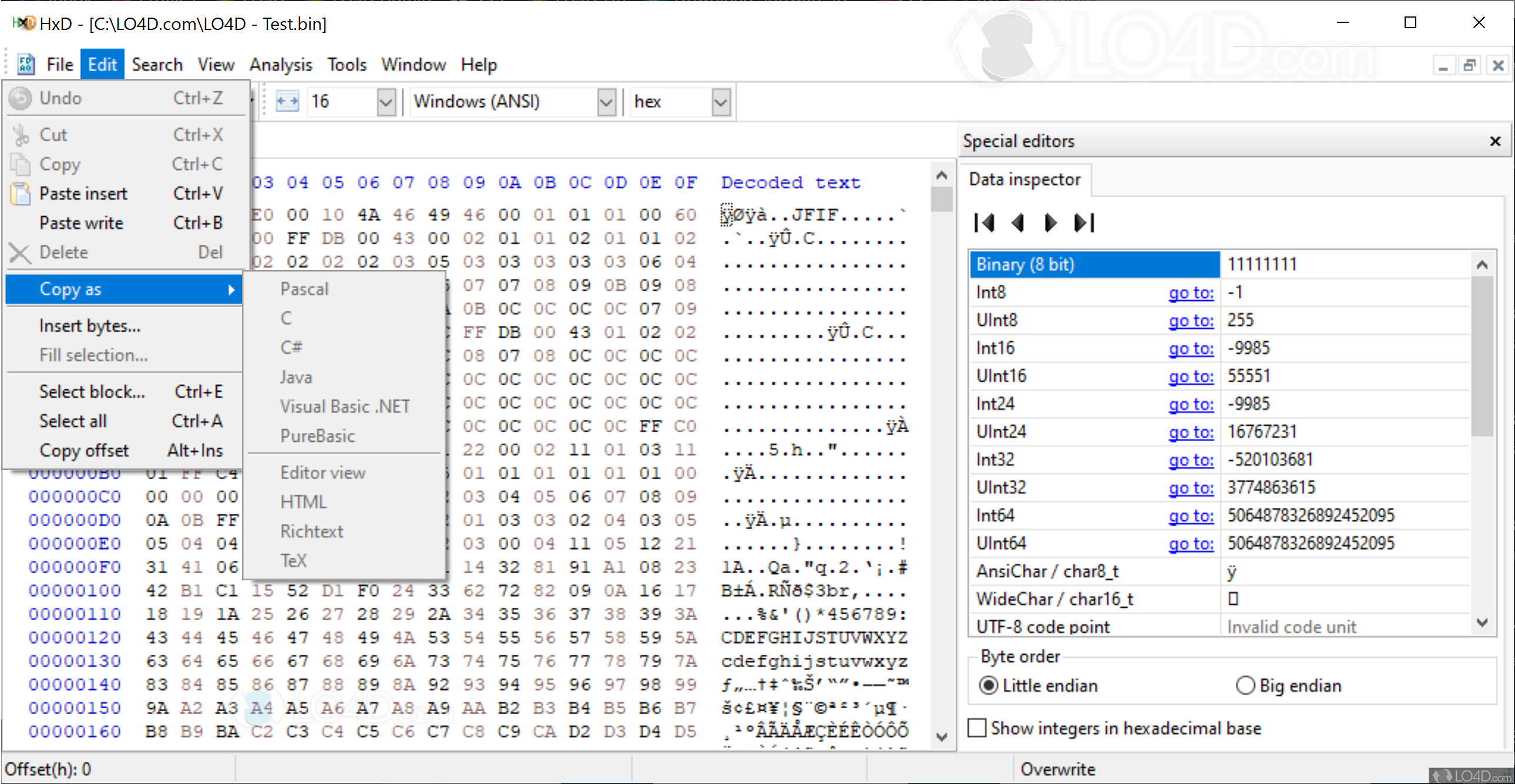The height and width of the screenshot is (784, 1515).
Task: Go to next byte in Data inspector
Action: click(1050, 223)
